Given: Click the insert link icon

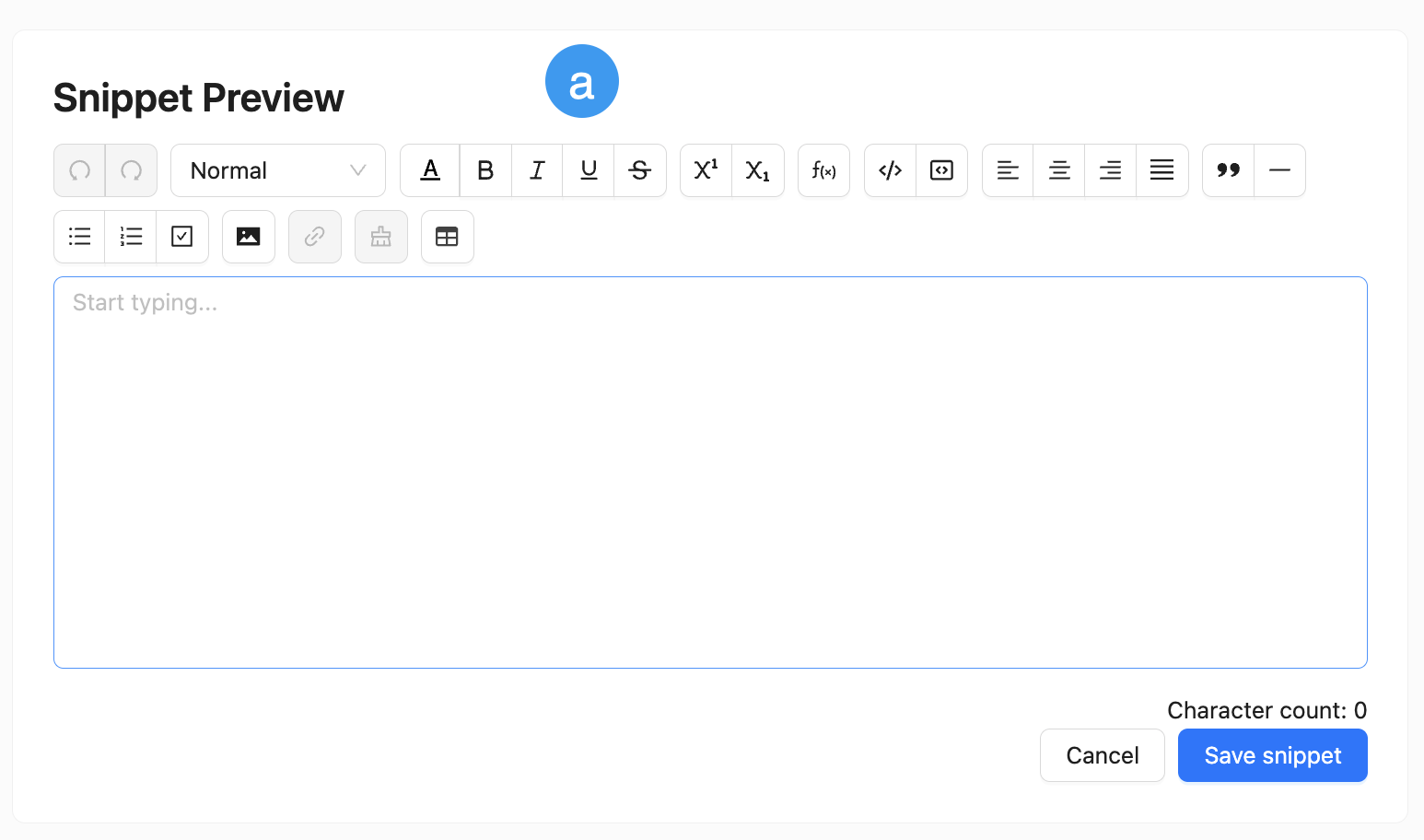Looking at the screenshot, I should [315, 237].
